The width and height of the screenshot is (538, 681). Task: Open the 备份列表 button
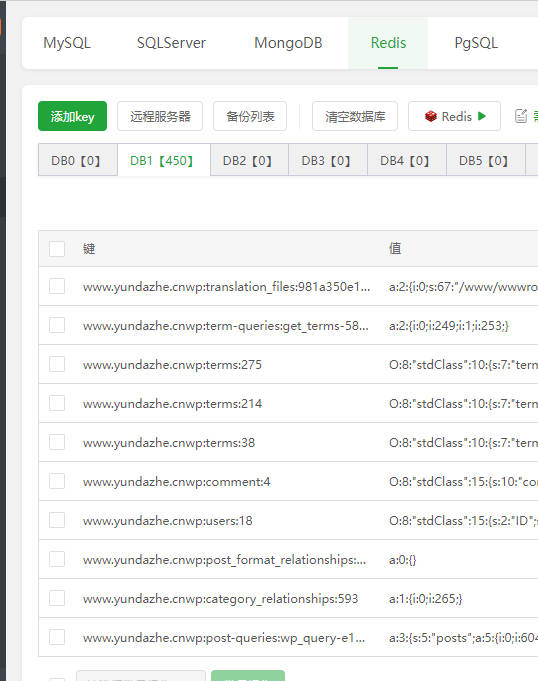coord(250,116)
